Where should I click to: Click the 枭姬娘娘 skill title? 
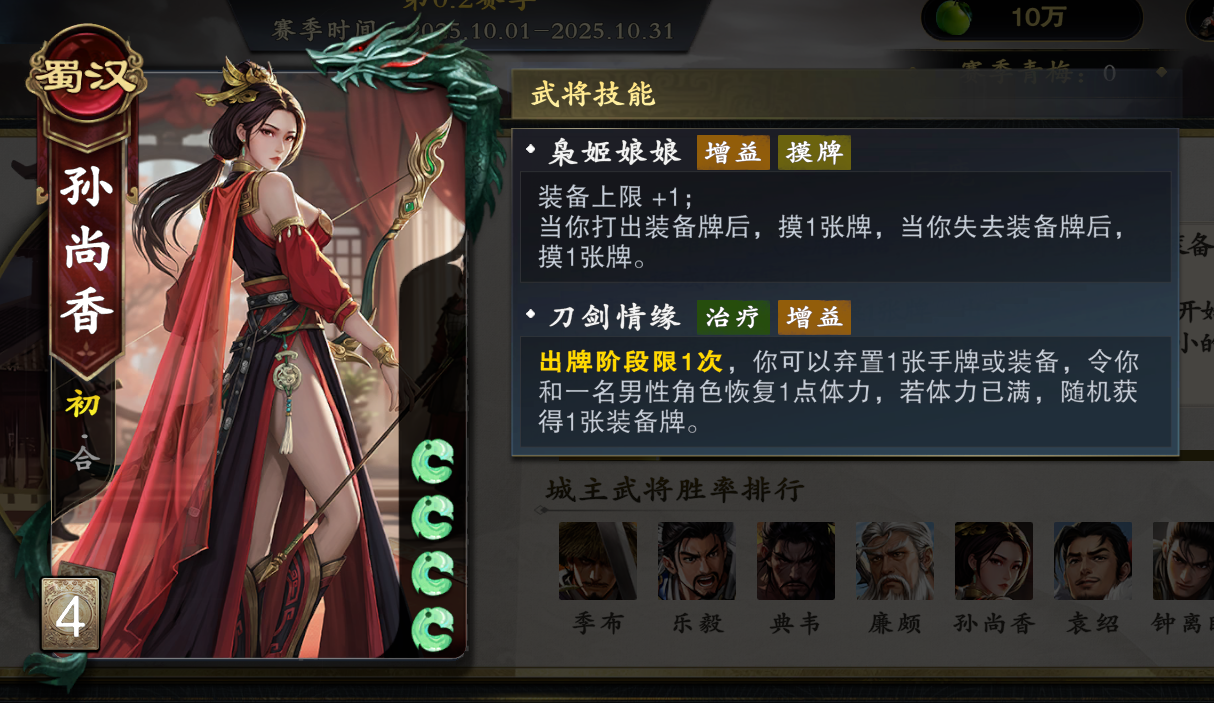tap(615, 152)
